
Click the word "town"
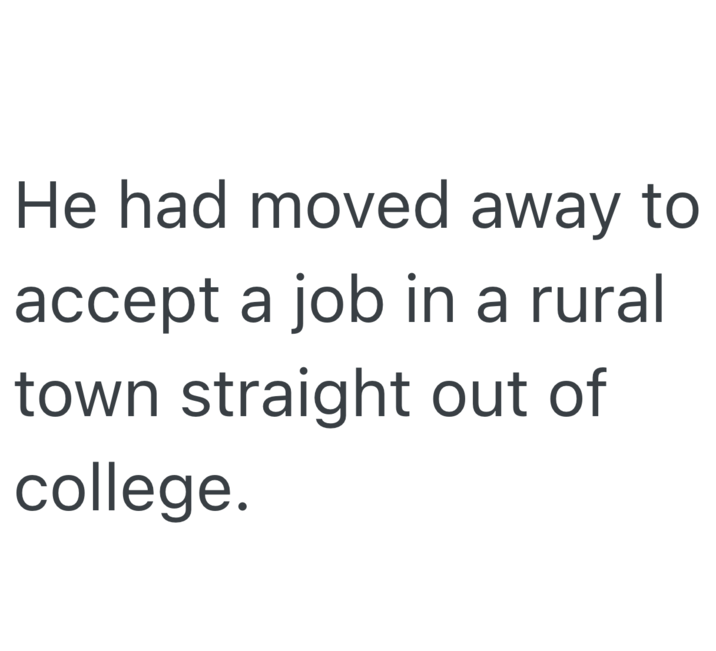point(86,394)
